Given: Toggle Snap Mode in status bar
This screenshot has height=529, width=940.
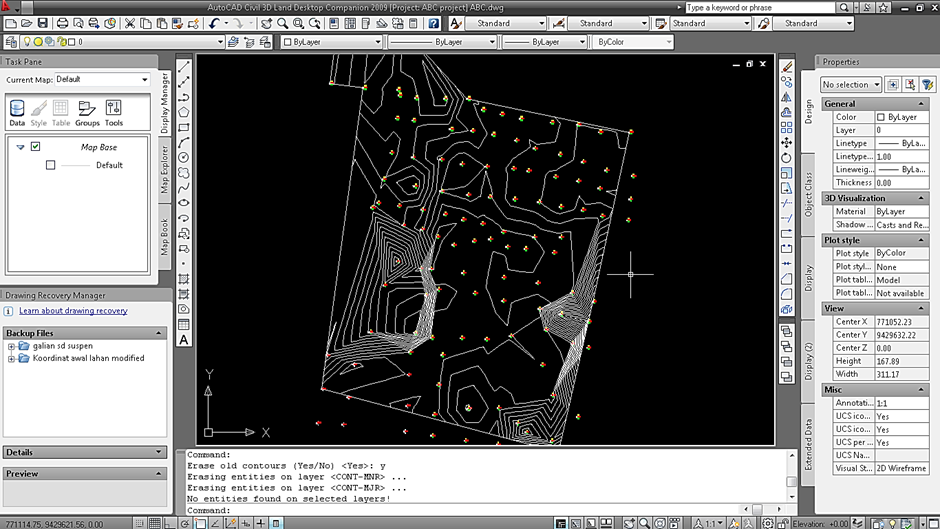Looking at the screenshot, I should point(139,524).
